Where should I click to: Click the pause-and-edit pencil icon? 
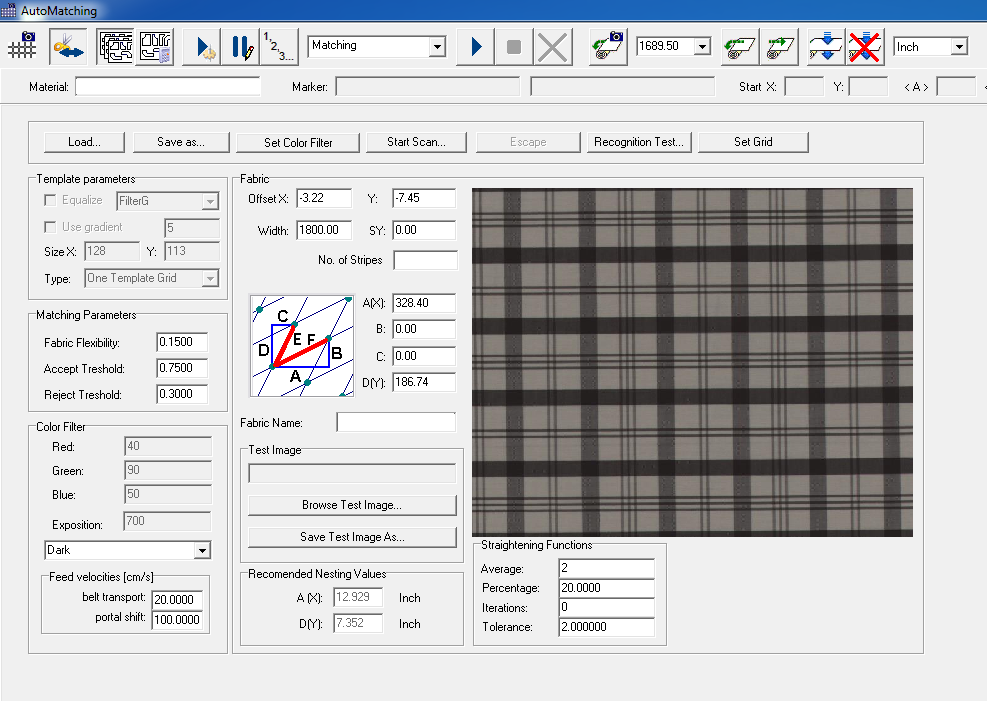(238, 46)
